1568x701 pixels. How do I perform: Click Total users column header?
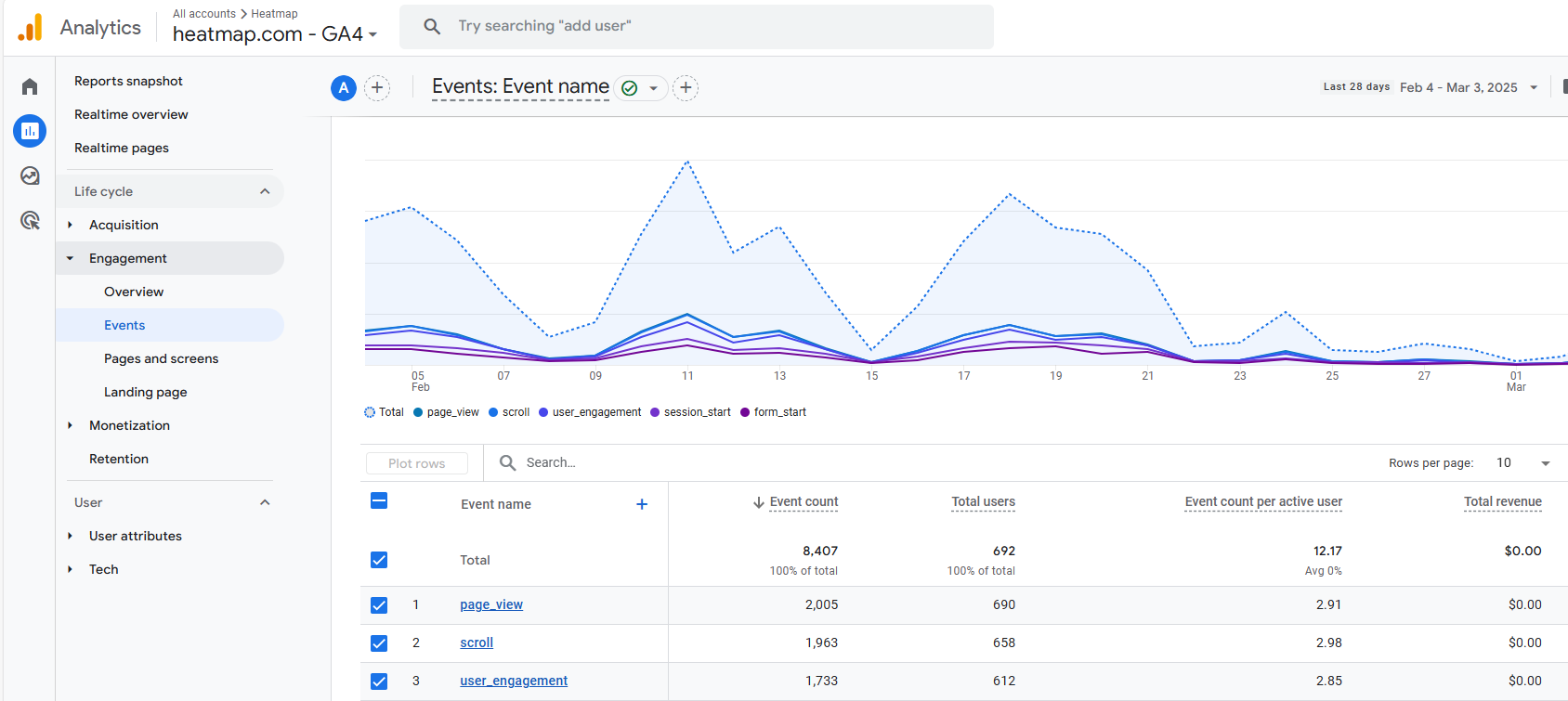[983, 501]
